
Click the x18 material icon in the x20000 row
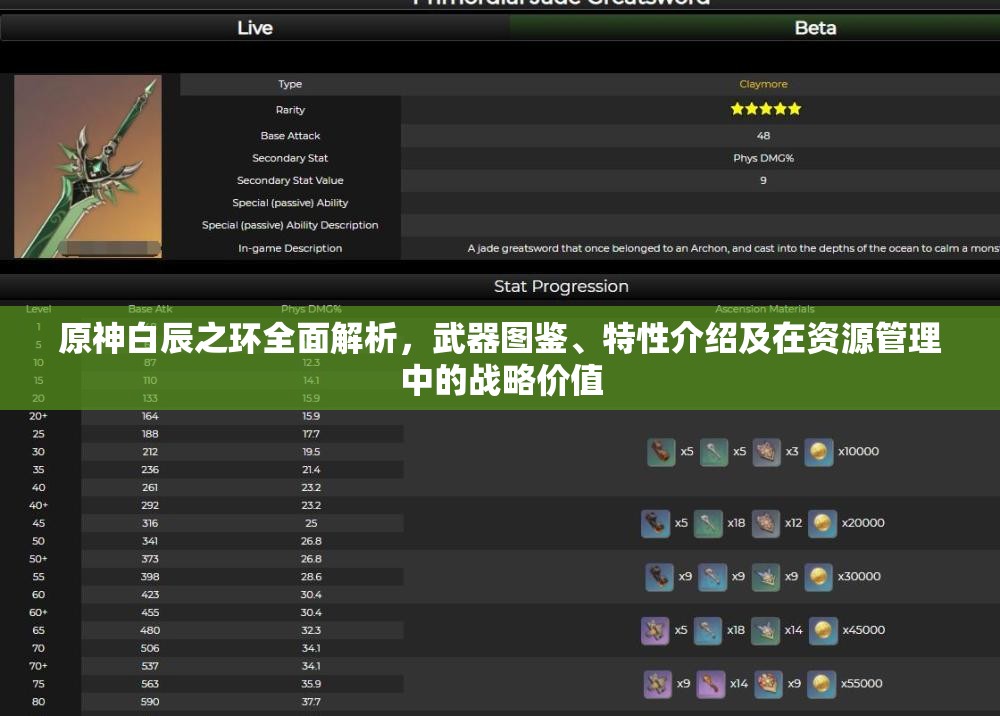tap(708, 523)
